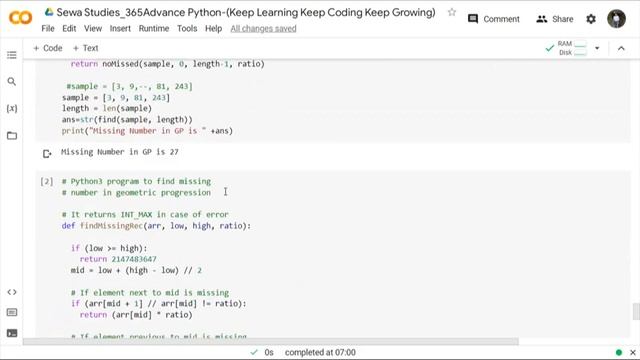640x360 pixels.
Task: Click the line 'sample = [3, 9, 81, 243]'
Action: click(116, 98)
